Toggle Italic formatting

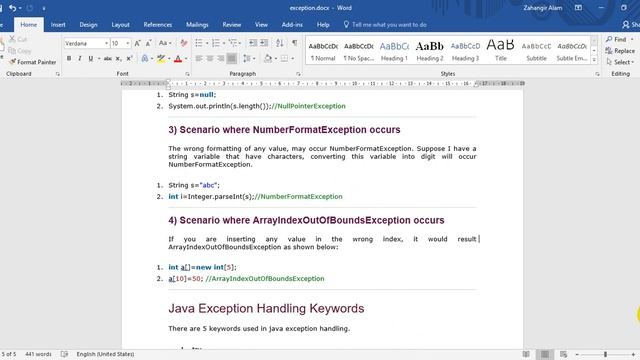click(80, 59)
